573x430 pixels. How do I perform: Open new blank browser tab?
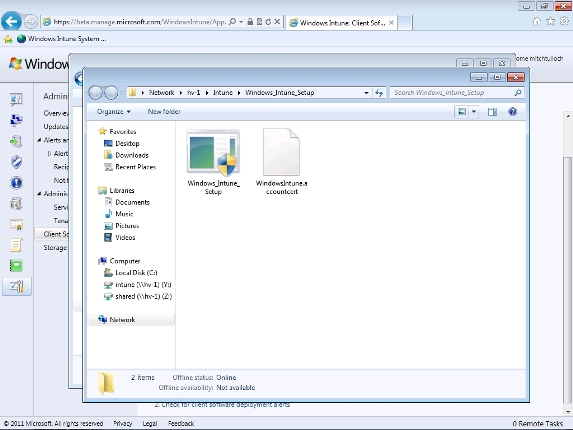[405, 23]
